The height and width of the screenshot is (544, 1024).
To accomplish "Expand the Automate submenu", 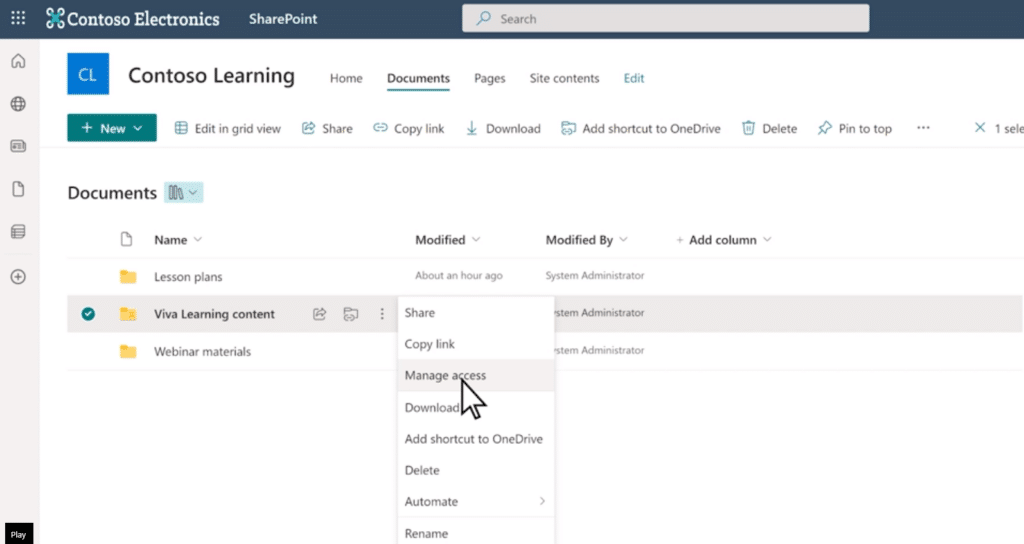I will [475, 502].
